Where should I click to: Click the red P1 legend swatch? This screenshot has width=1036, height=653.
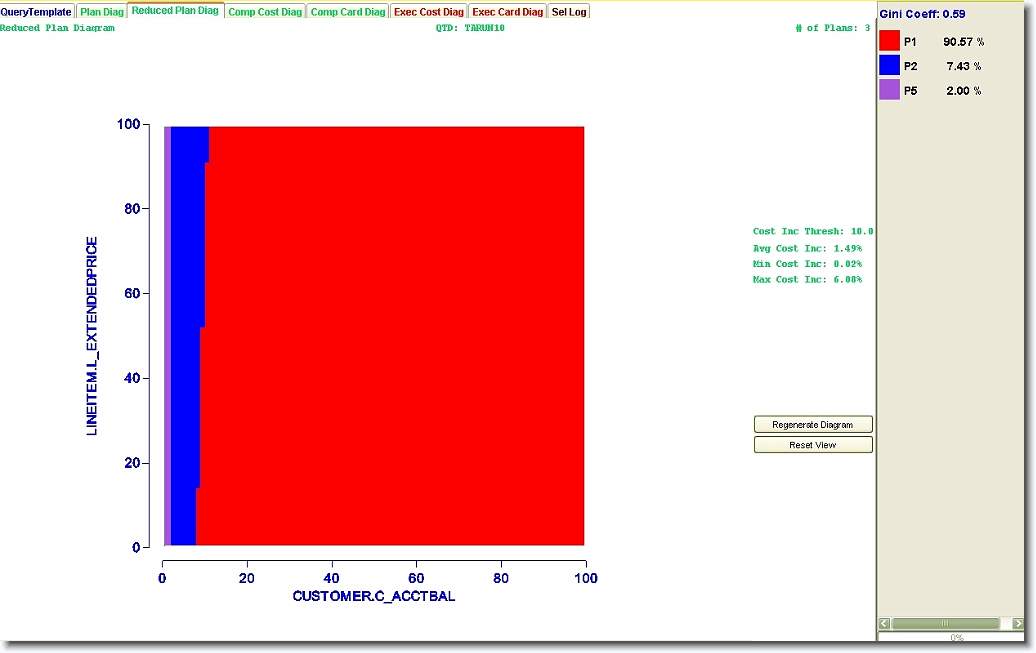pos(889,41)
